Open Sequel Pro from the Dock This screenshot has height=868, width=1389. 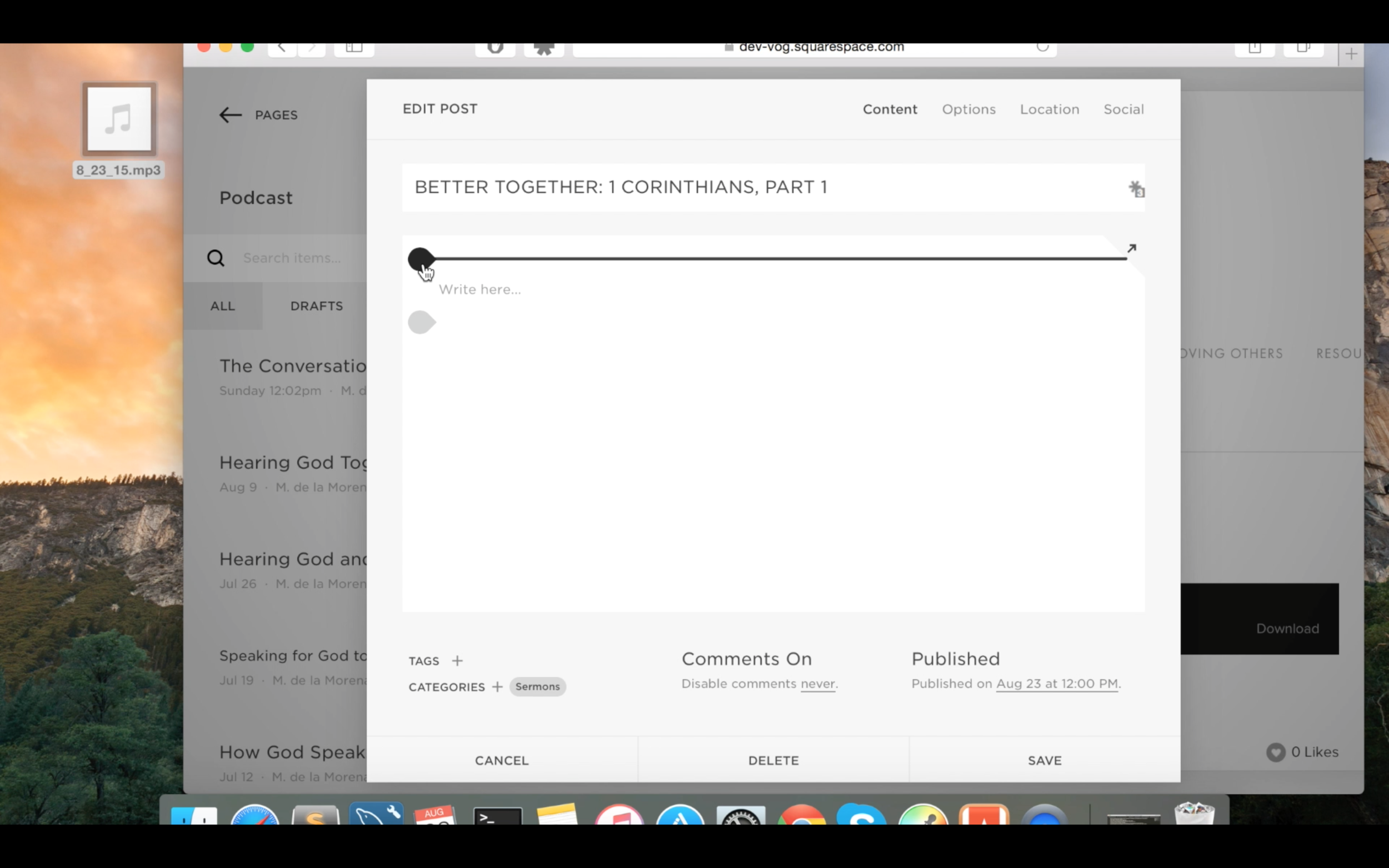tap(376, 814)
